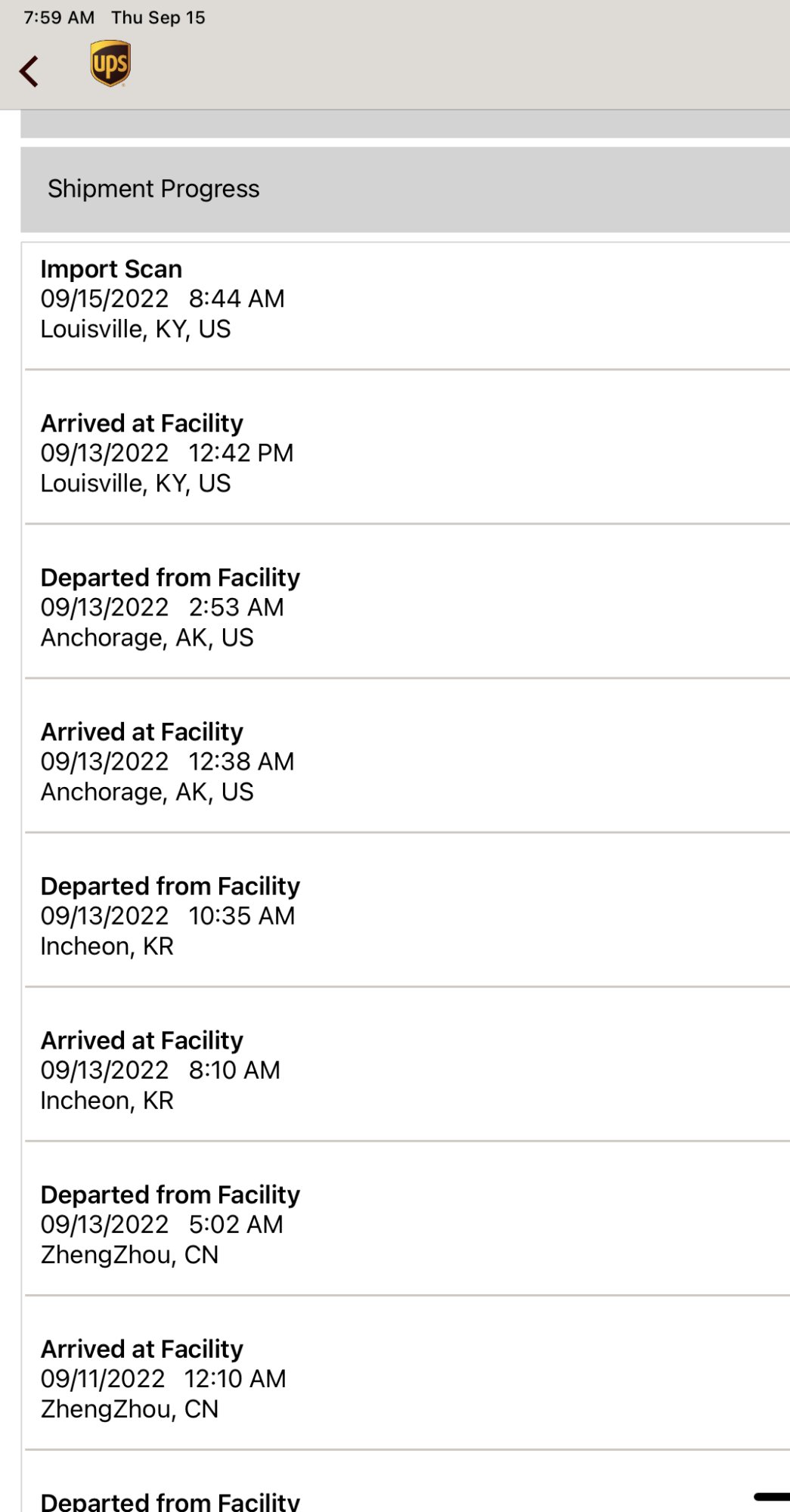Tap Incheon, KR under 10:35 AM departure
This screenshot has height=1512, width=790.
pos(107,947)
